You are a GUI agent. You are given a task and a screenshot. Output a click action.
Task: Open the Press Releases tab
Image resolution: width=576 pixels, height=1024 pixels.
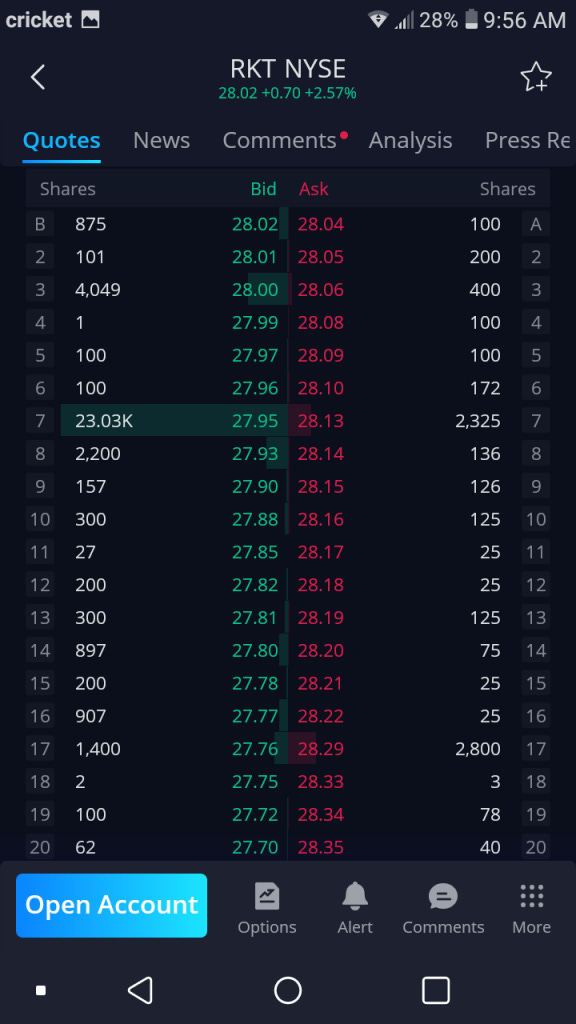(x=528, y=140)
